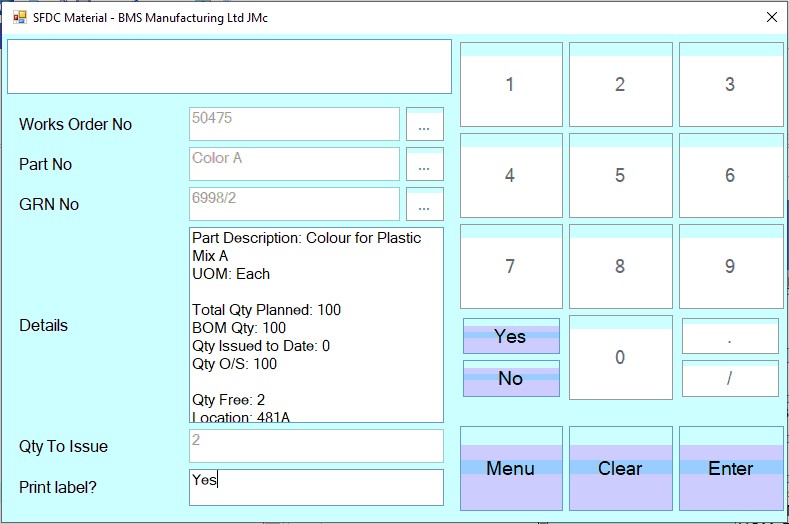The height and width of the screenshot is (524, 789).
Task: Hit the decimal point key
Action: [730, 337]
